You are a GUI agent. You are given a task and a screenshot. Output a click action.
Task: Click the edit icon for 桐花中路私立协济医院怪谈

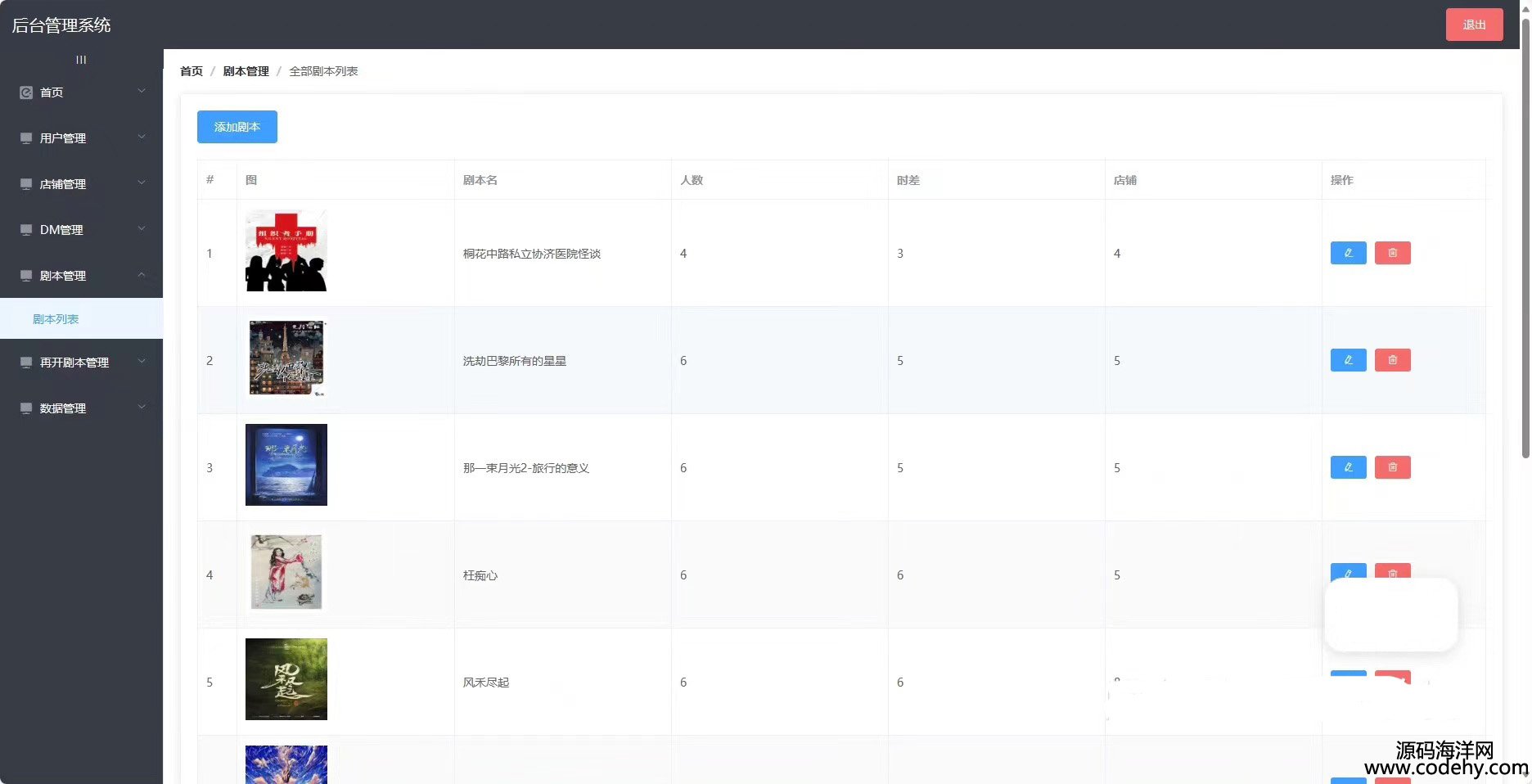[x=1348, y=253]
